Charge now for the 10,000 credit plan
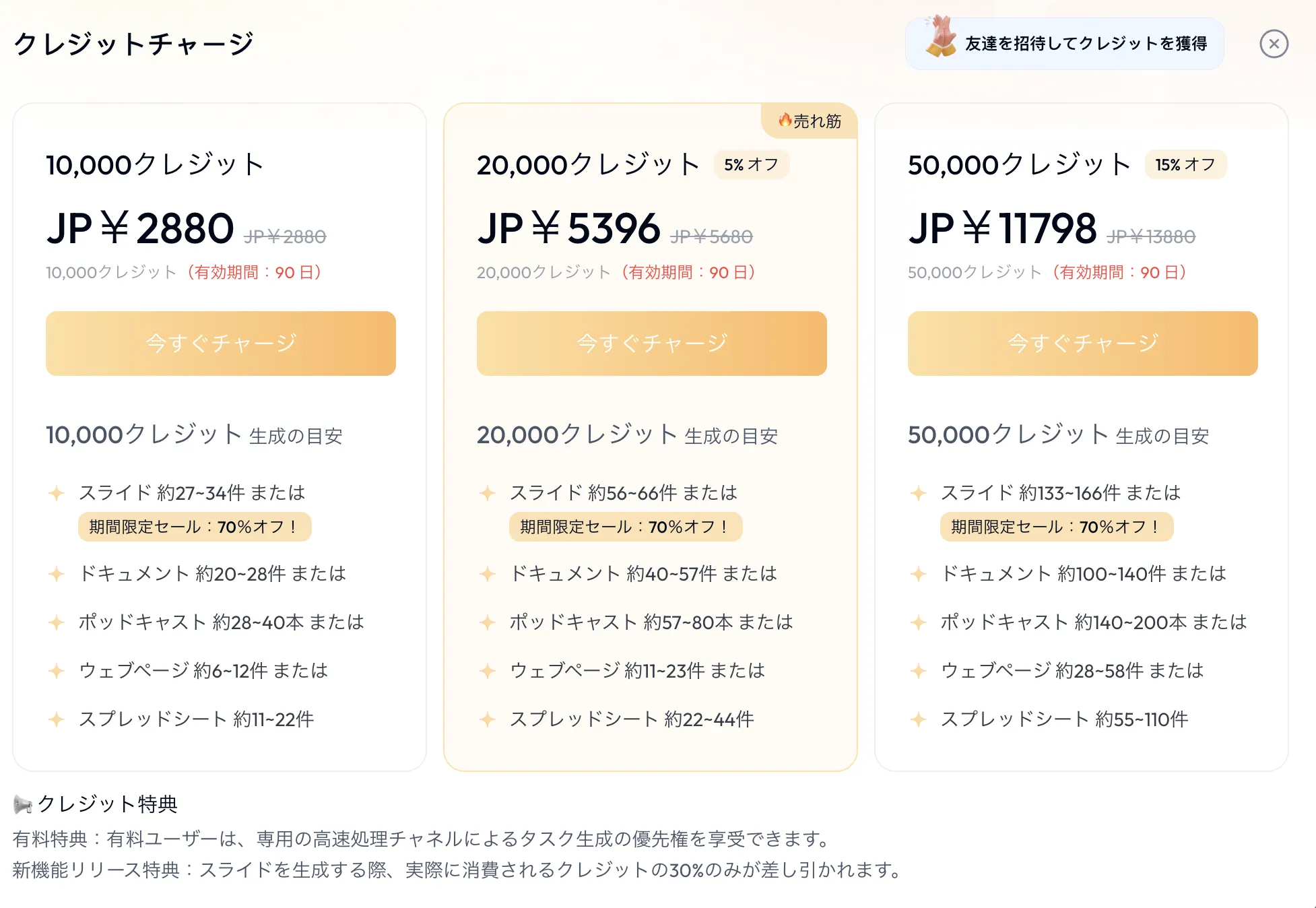1316x908 pixels. coord(221,344)
